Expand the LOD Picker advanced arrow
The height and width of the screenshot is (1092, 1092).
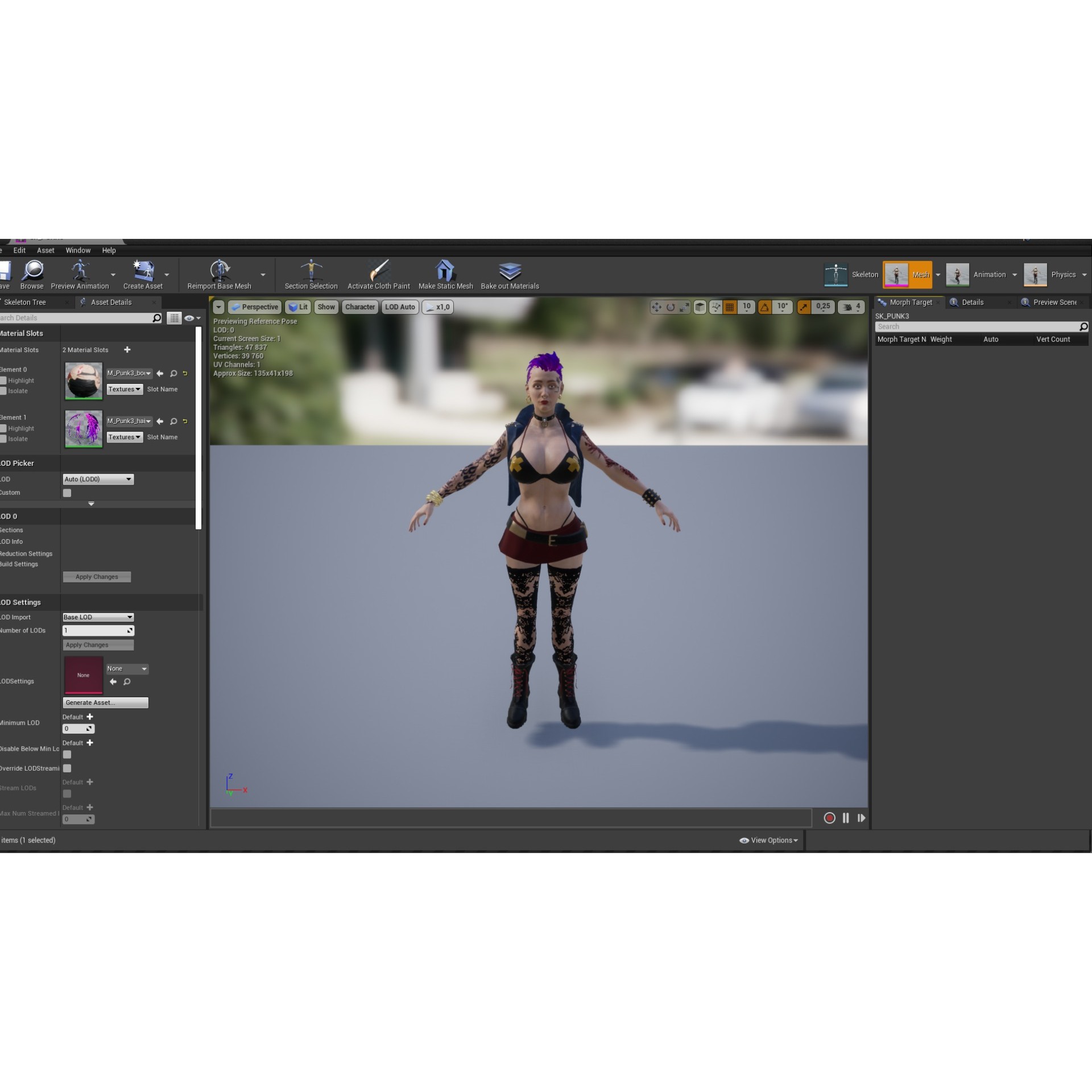click(x=91, y=504)
